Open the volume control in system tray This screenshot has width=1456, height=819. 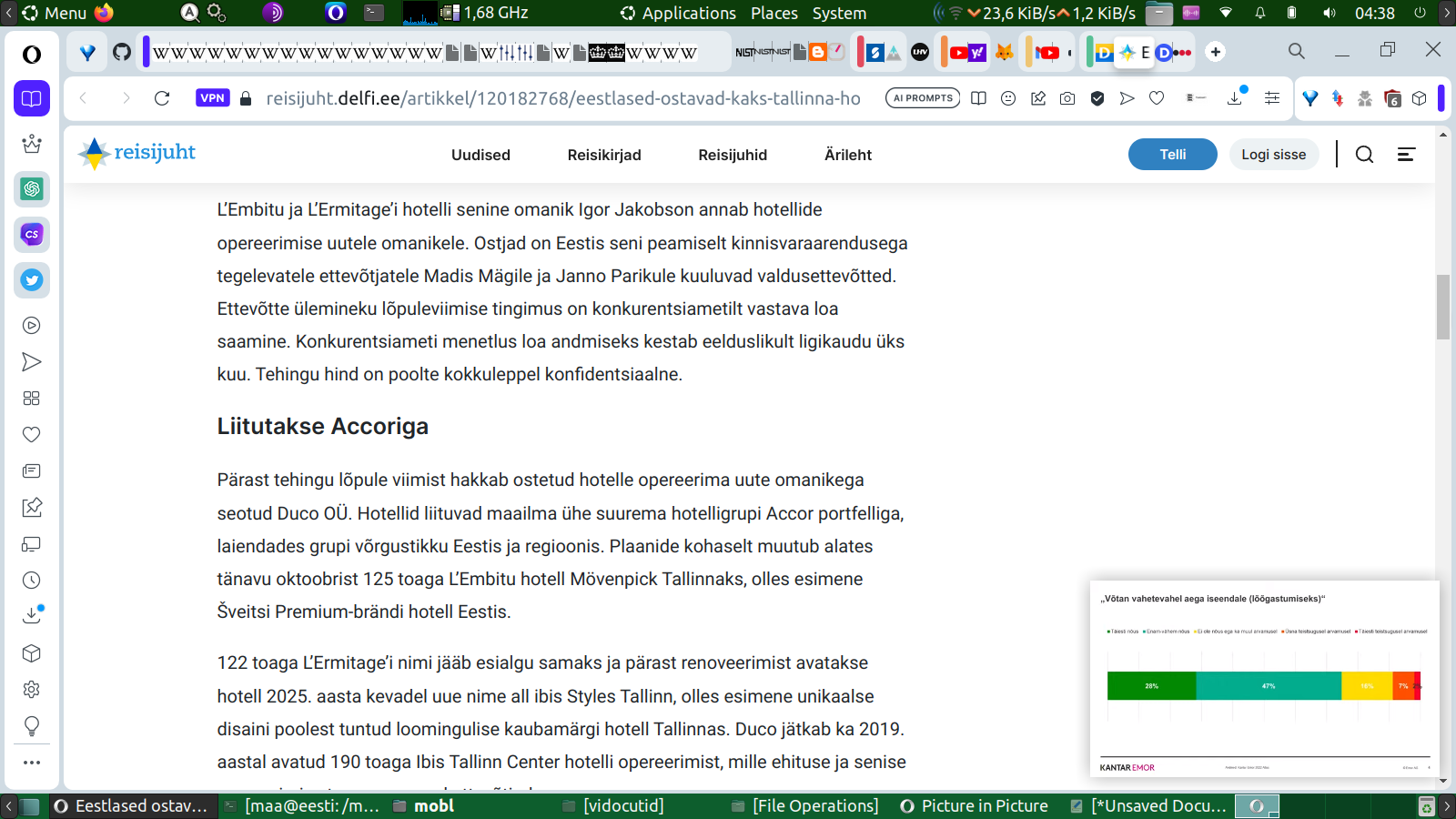click(x=1330, y=13)
